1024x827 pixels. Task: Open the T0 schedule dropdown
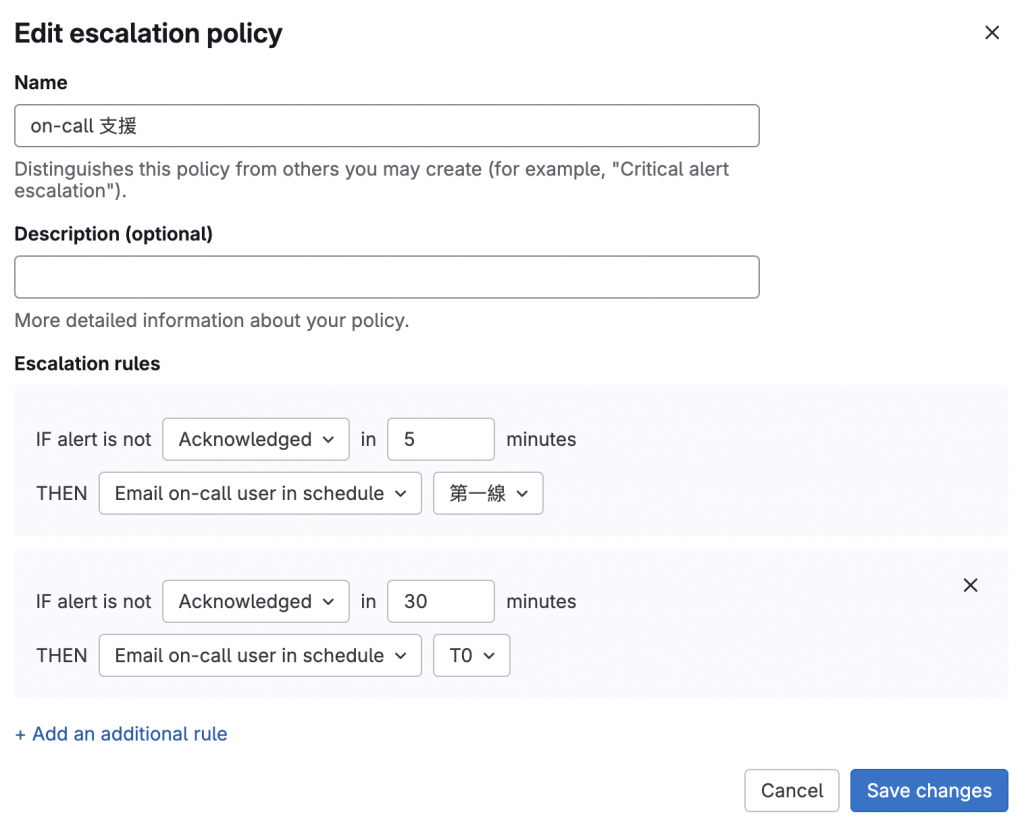pos(472,655)
